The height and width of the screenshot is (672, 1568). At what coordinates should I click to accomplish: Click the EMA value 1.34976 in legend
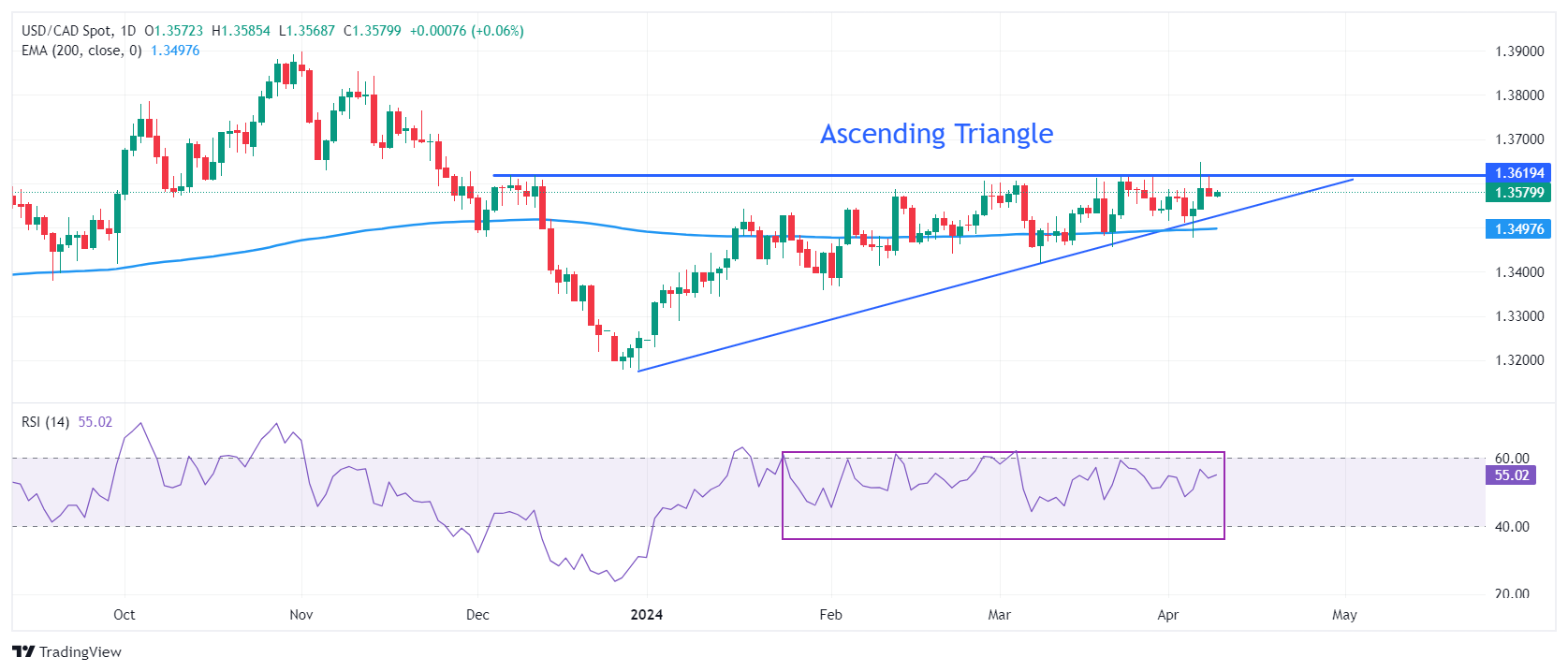click(x=175, y=51)
